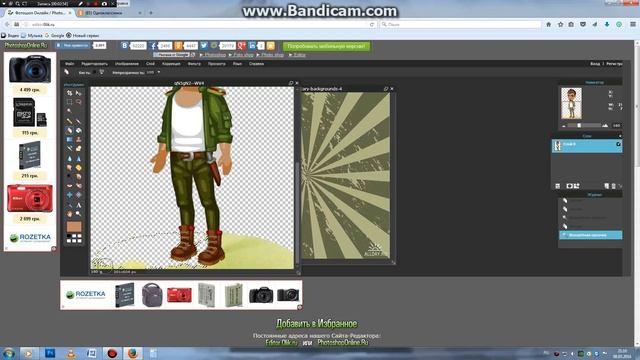Share via Twitter bird icon
Viewport: 640px width, 360px height.
click(x=204, y=46)
